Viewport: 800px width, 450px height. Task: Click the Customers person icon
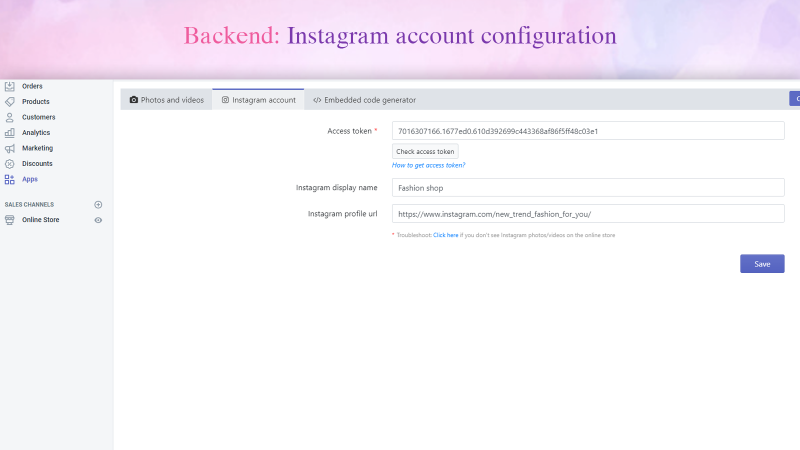(10, 117)
